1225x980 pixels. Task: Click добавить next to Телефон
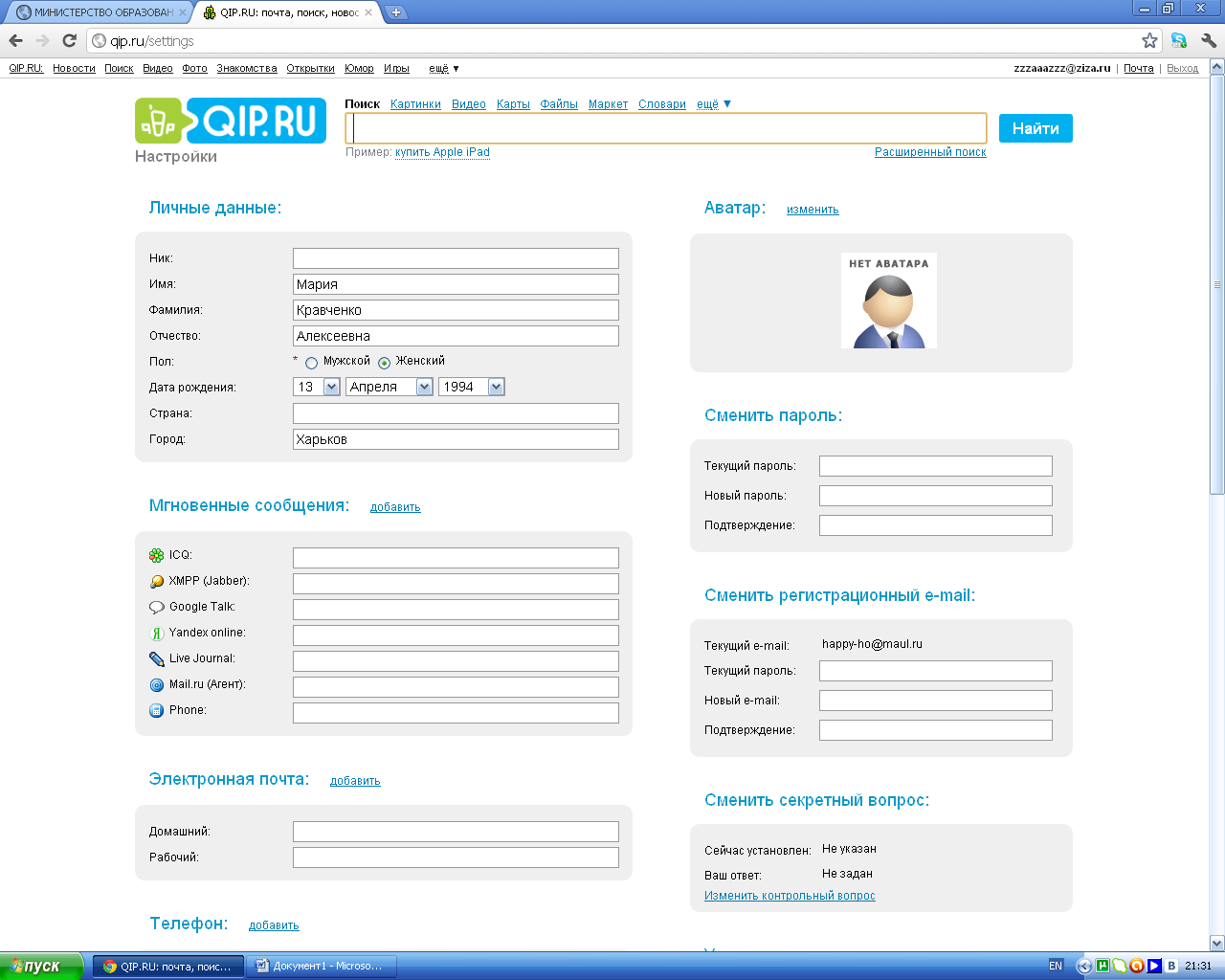click(274, 925)
